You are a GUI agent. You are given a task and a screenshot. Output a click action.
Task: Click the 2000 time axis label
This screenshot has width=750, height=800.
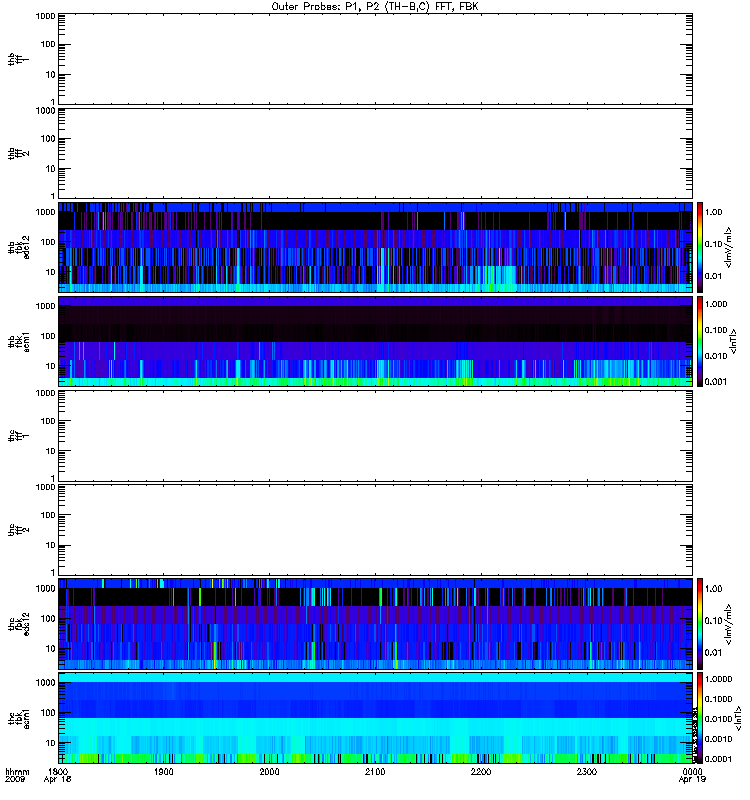pos(269,772)
